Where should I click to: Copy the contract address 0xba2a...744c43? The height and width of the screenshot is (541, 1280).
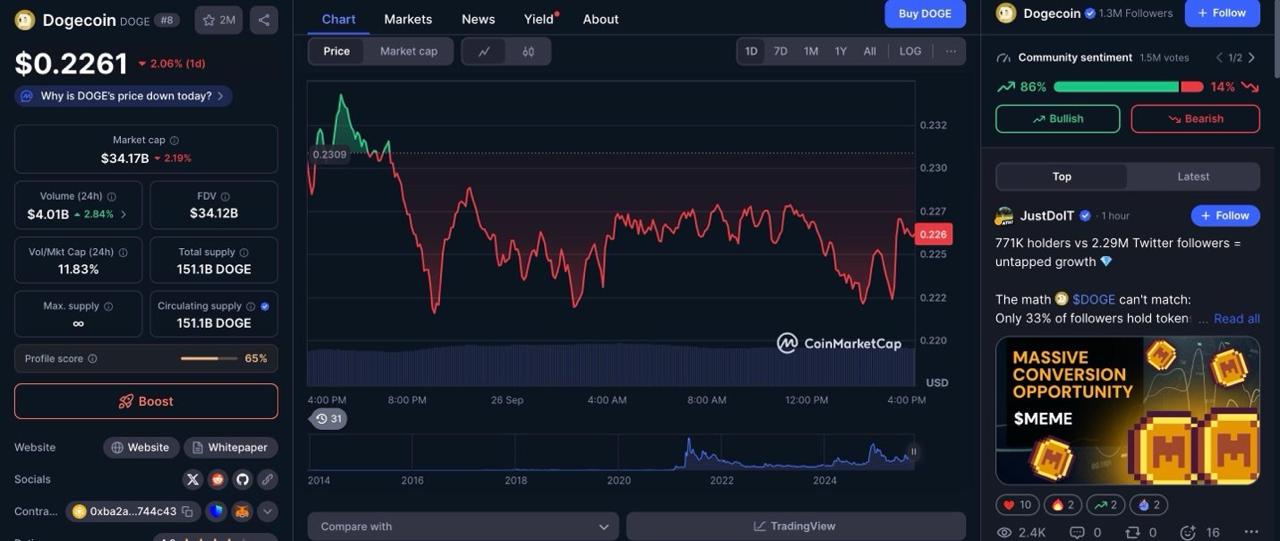[187, 512]
